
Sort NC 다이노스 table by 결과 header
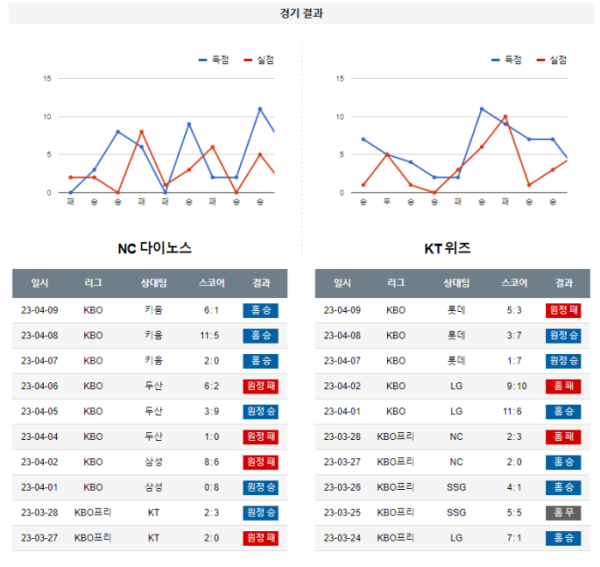click(x=261, y=283)
